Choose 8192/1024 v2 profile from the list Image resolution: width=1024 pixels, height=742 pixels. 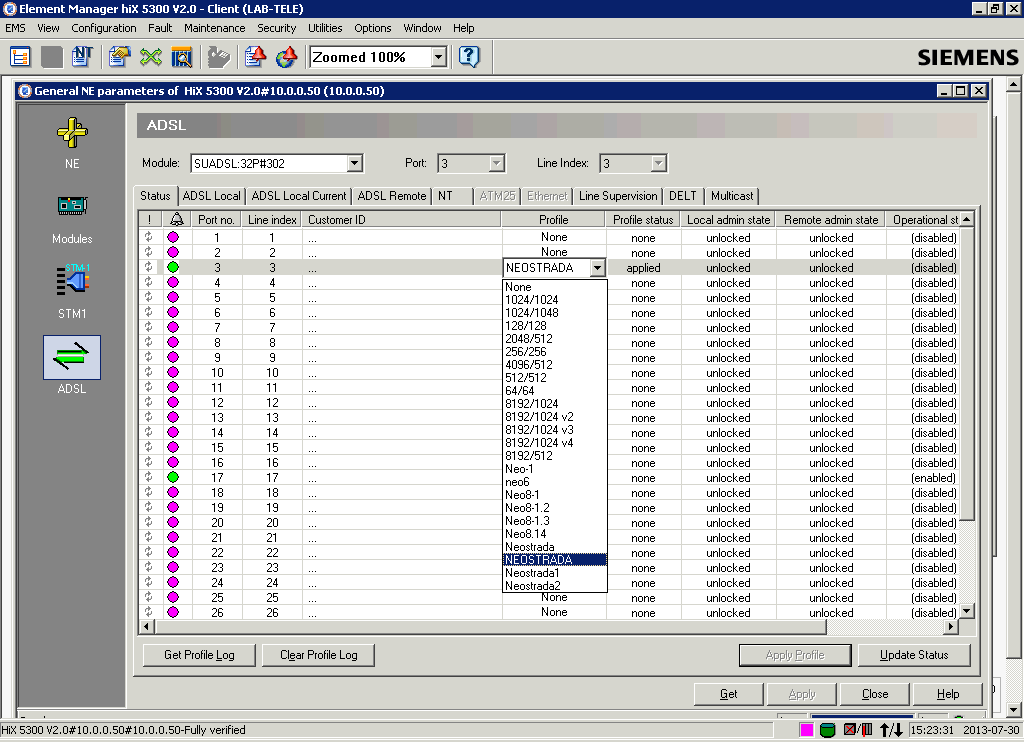point(554,417)
